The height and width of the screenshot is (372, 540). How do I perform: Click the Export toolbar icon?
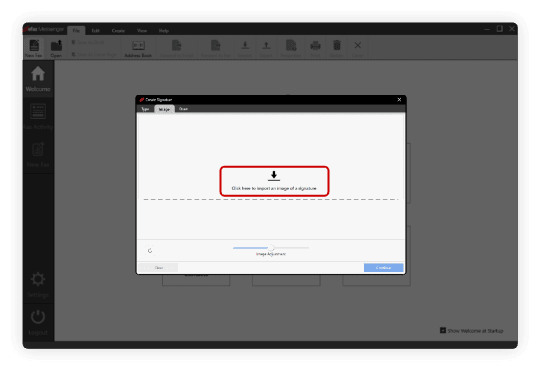(x=266, y=45)
